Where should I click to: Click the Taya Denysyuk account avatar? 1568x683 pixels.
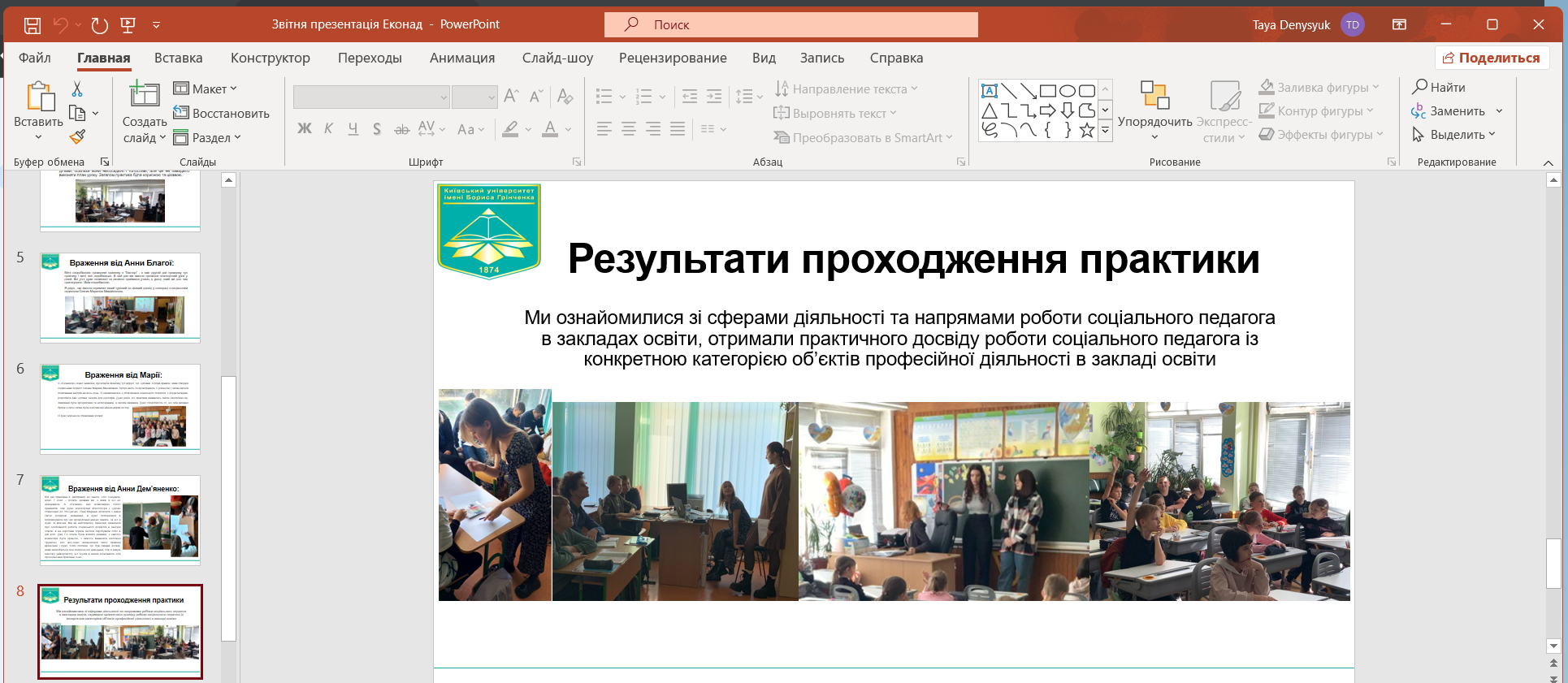tap(1353, 24)
